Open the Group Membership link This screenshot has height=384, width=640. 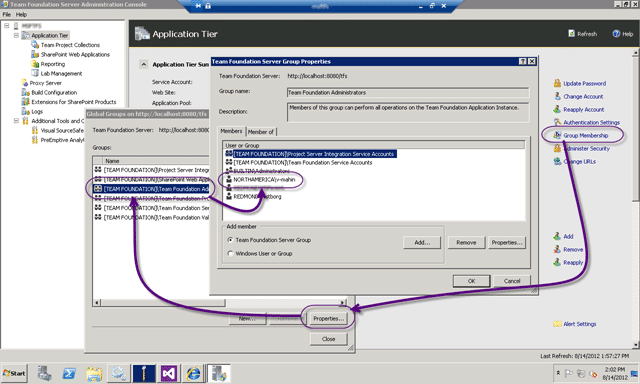tap(585, 135)
